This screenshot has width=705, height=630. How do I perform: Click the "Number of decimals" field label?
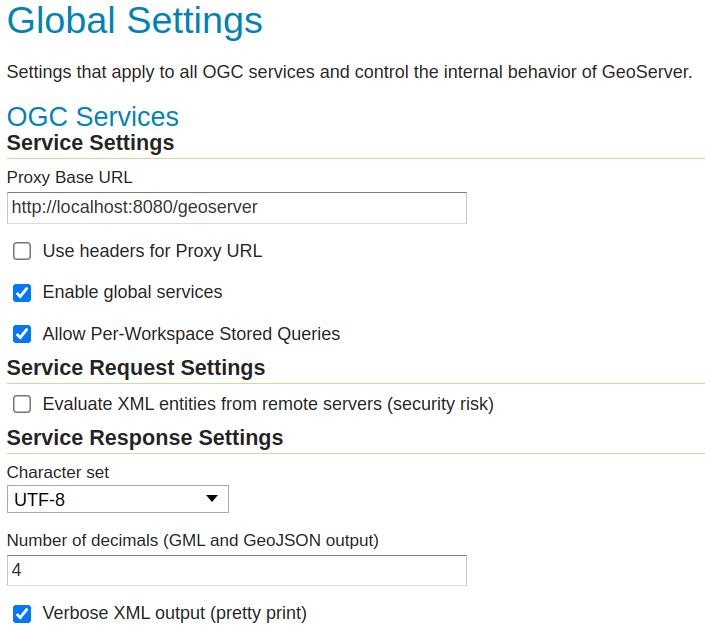(193, 541)
